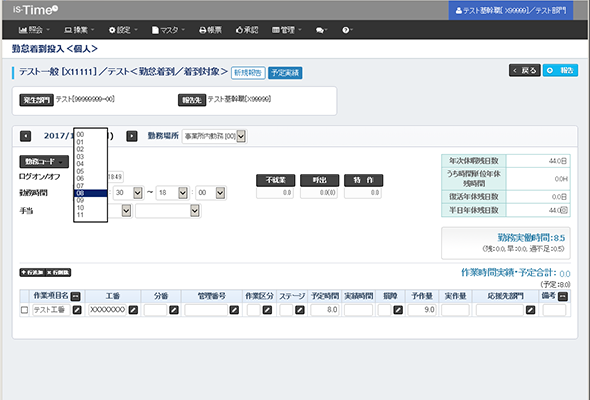Open the start minute dropdown showing 30
This screenshot has height=400, width=590.
point(128,193)
